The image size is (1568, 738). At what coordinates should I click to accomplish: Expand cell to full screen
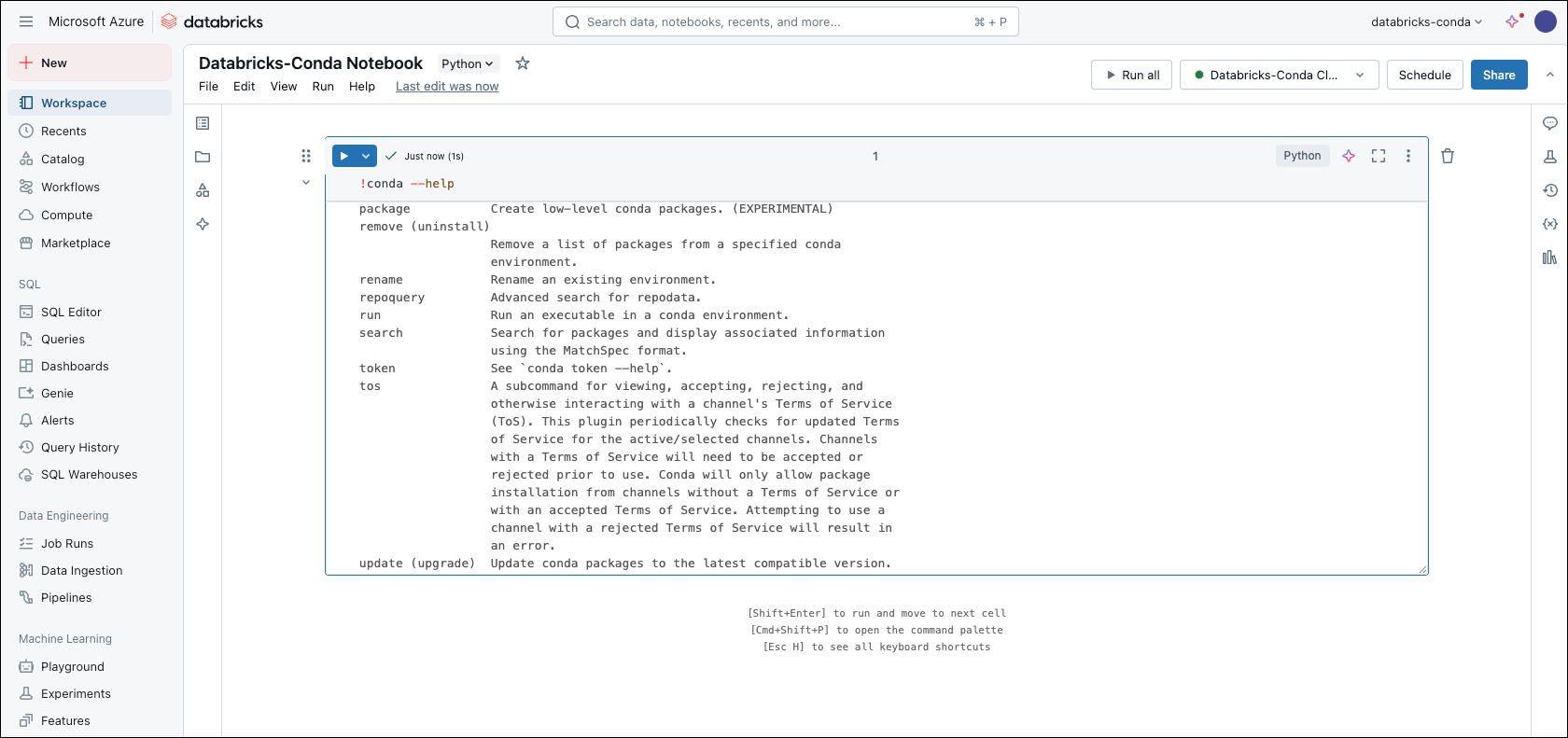point(1379,156)
